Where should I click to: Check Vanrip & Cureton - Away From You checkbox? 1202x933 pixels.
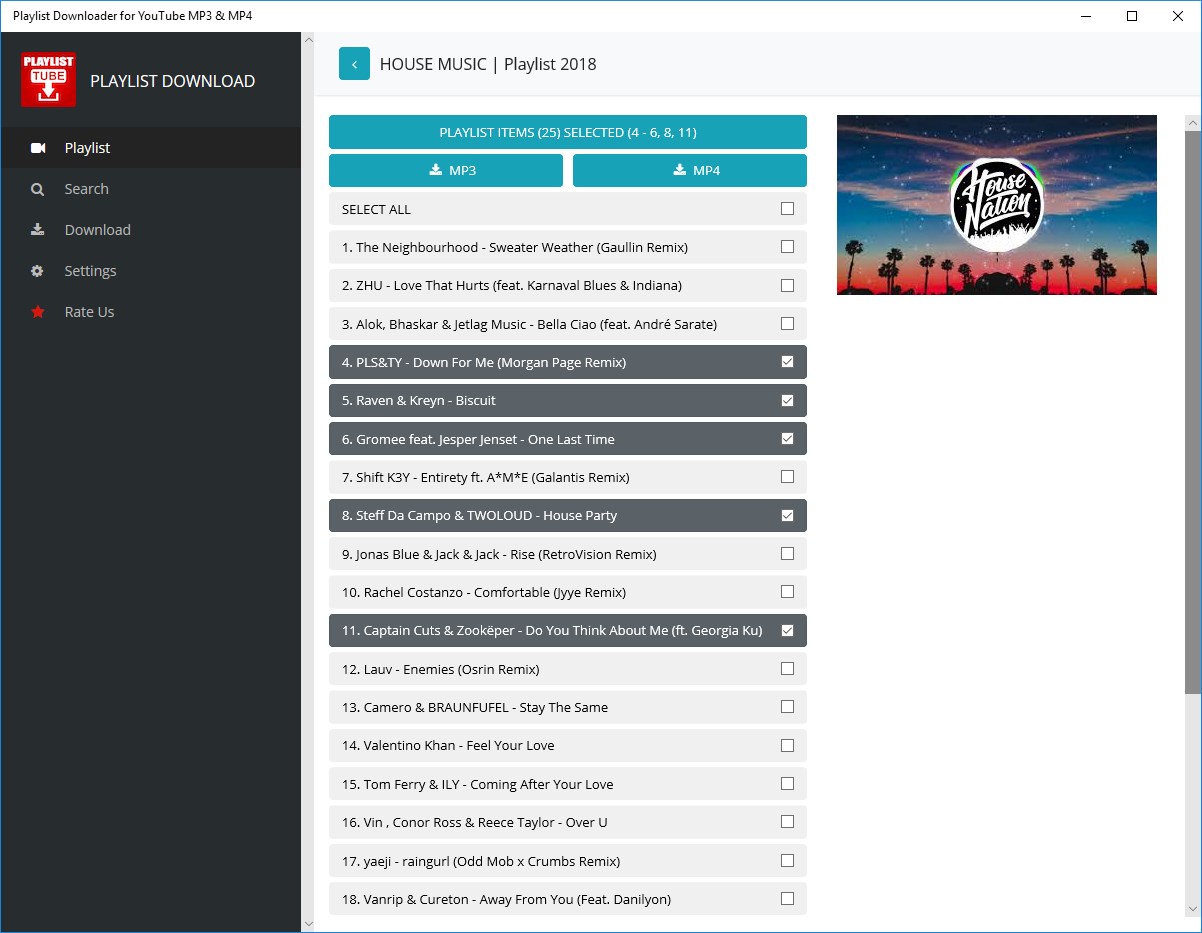click(x=787, y=899)
